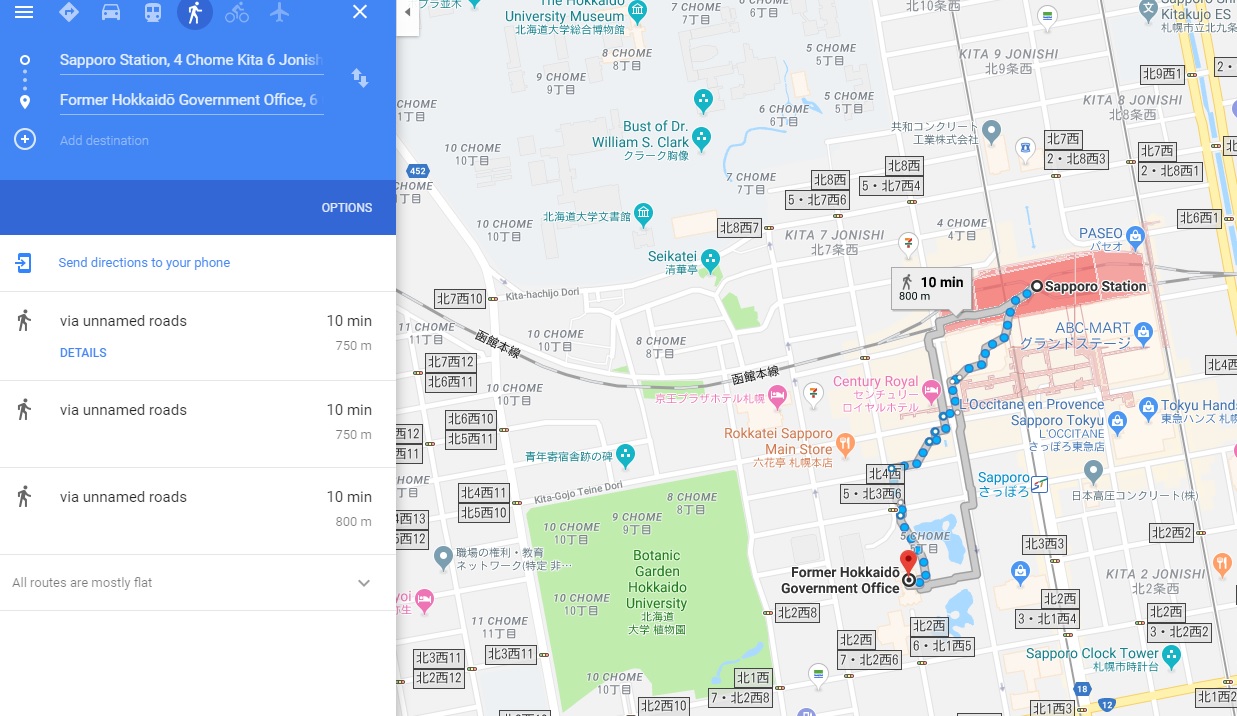Open DETAILS for the first route

83,353
